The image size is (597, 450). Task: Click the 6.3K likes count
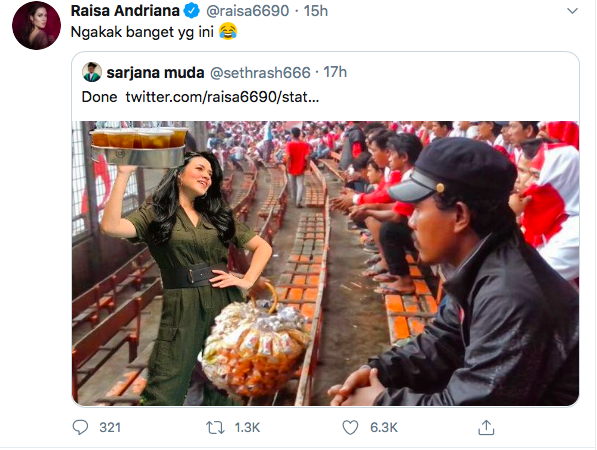click(384, 428)
